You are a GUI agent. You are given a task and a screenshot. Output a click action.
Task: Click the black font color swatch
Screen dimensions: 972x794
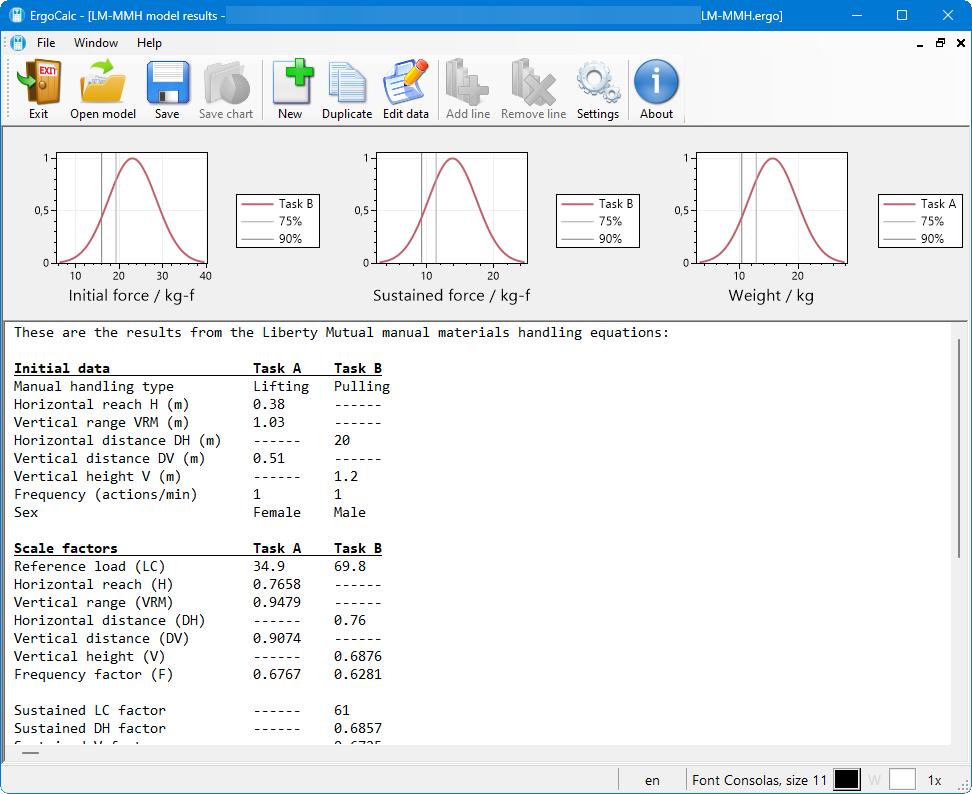tap(847, 780)
